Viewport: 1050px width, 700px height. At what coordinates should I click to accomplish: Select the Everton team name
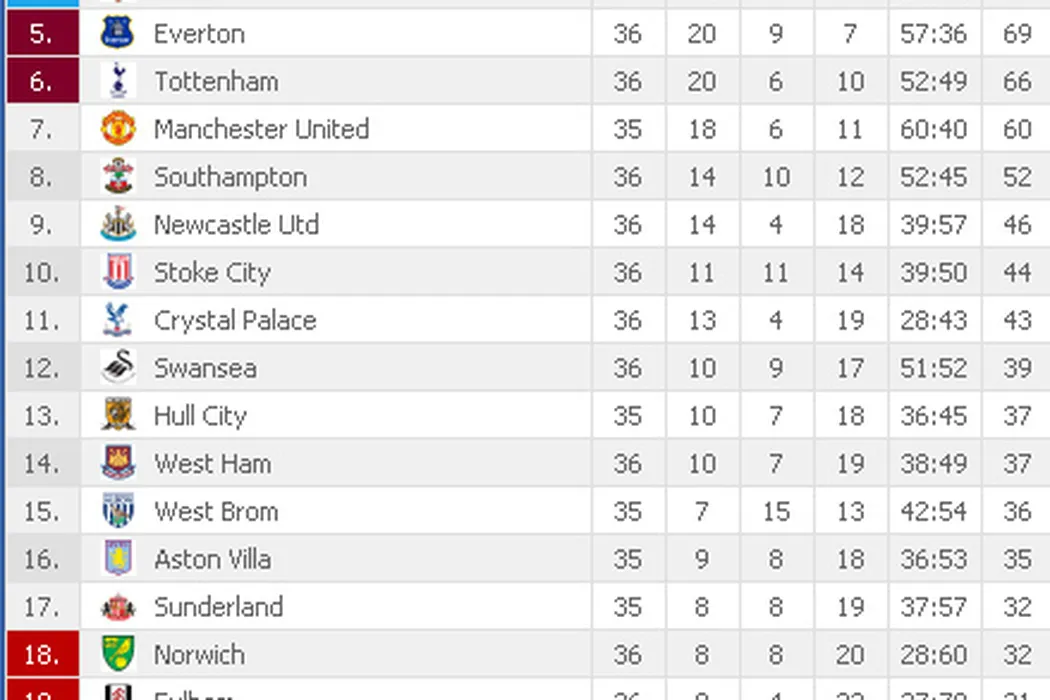coord(199,33)
